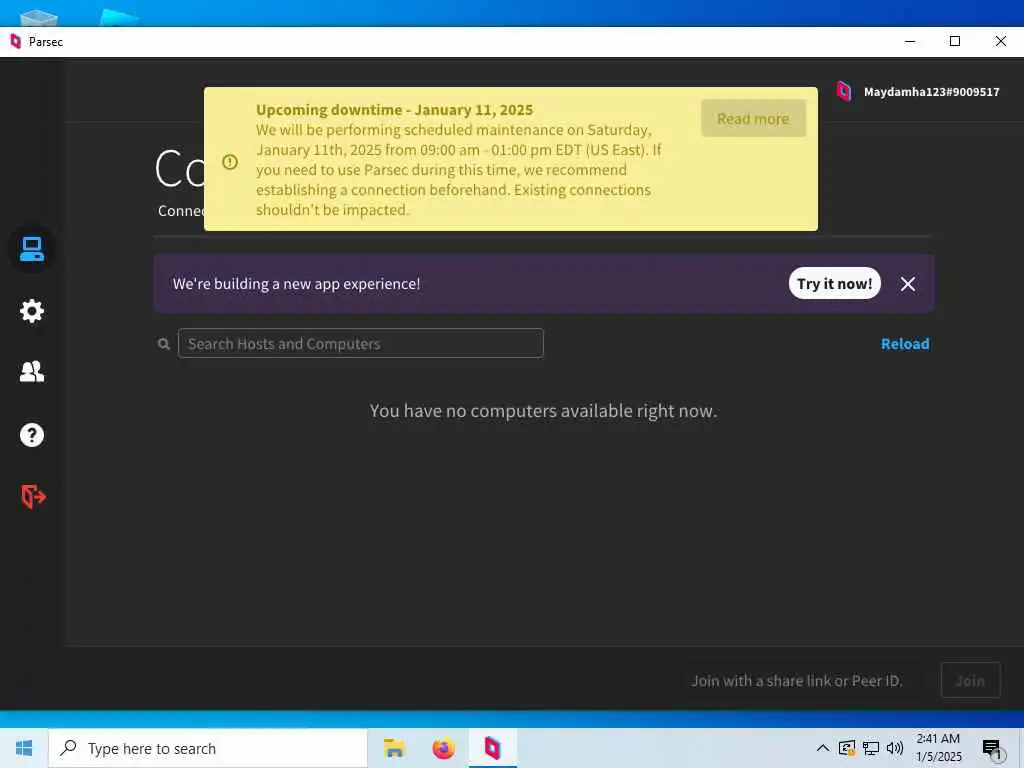Open the Computers tab in the sidebar
The height and width of the screenshot is (768, 1024).
click(x=31, y=249)
